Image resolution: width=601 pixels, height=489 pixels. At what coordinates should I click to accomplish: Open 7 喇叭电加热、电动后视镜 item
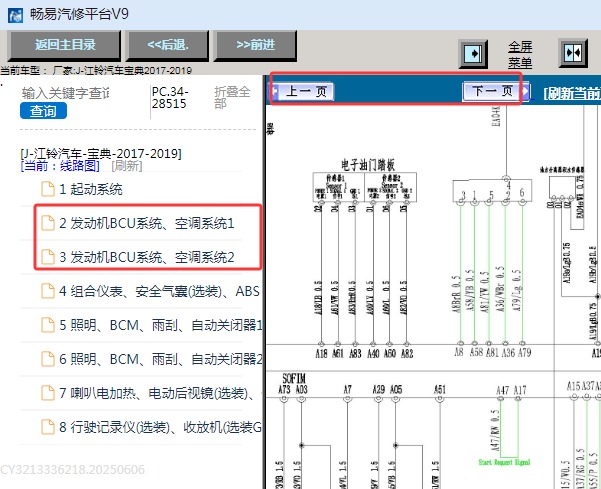(157, 393)
